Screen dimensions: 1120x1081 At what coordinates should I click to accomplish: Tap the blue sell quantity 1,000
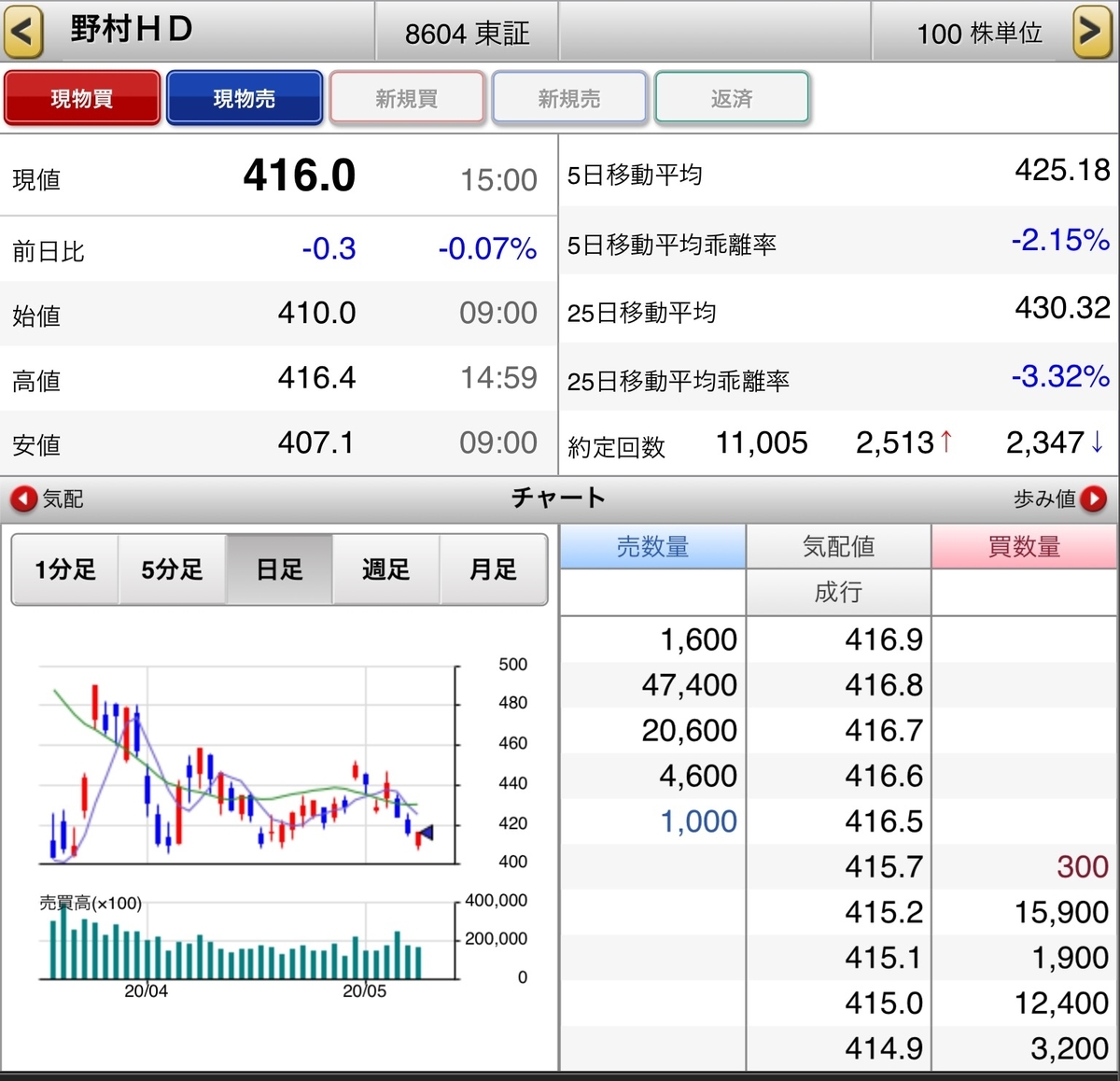698,821
